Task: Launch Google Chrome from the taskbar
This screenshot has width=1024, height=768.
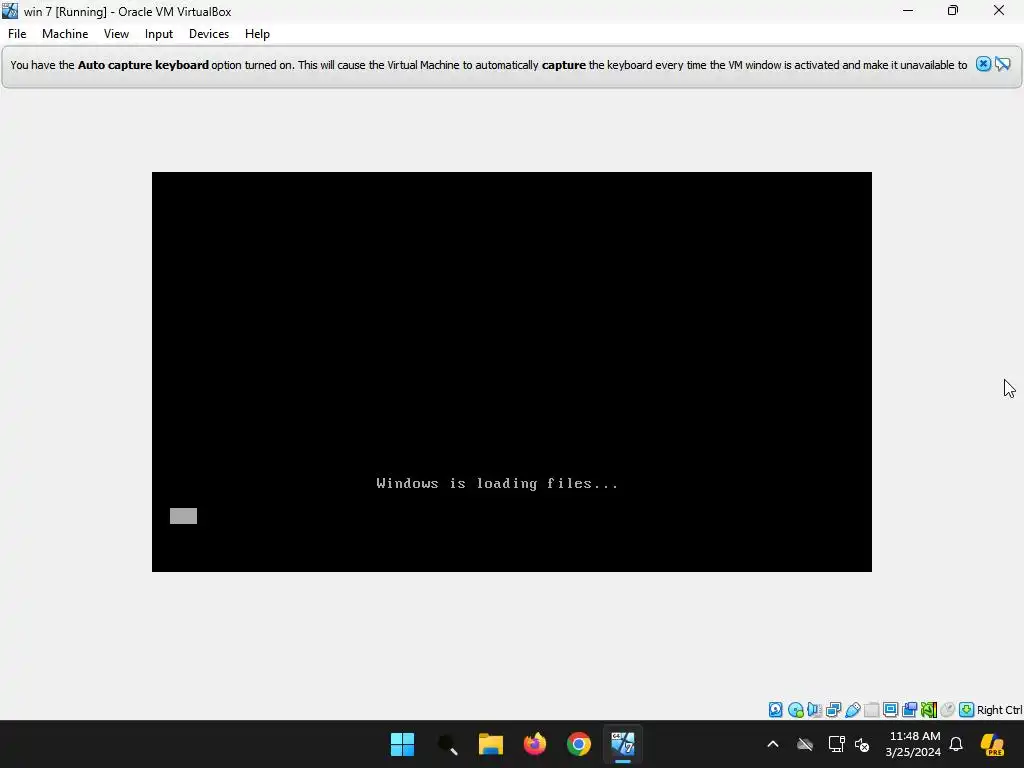Action: pos(579,744)
